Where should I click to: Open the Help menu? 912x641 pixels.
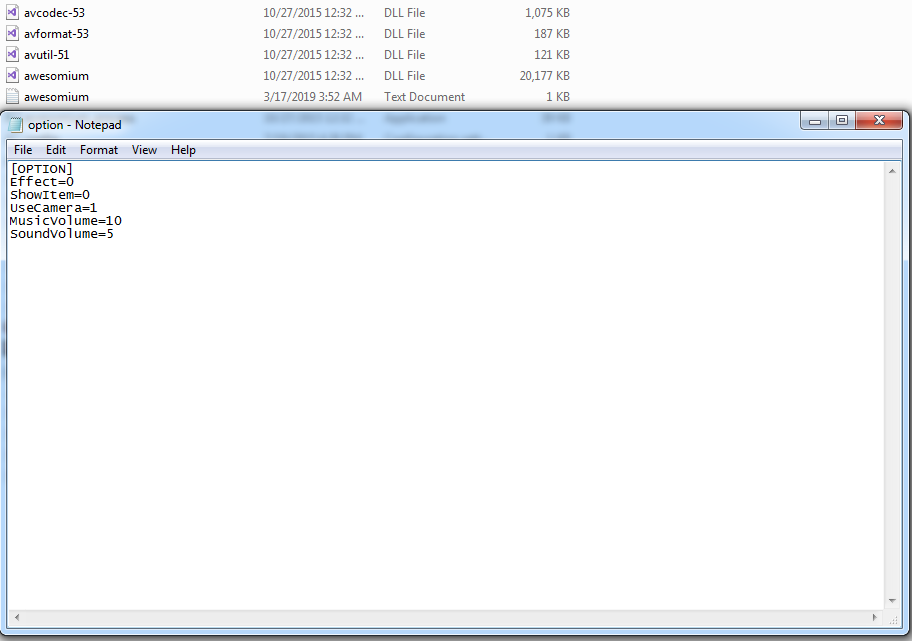coord(183,150)
